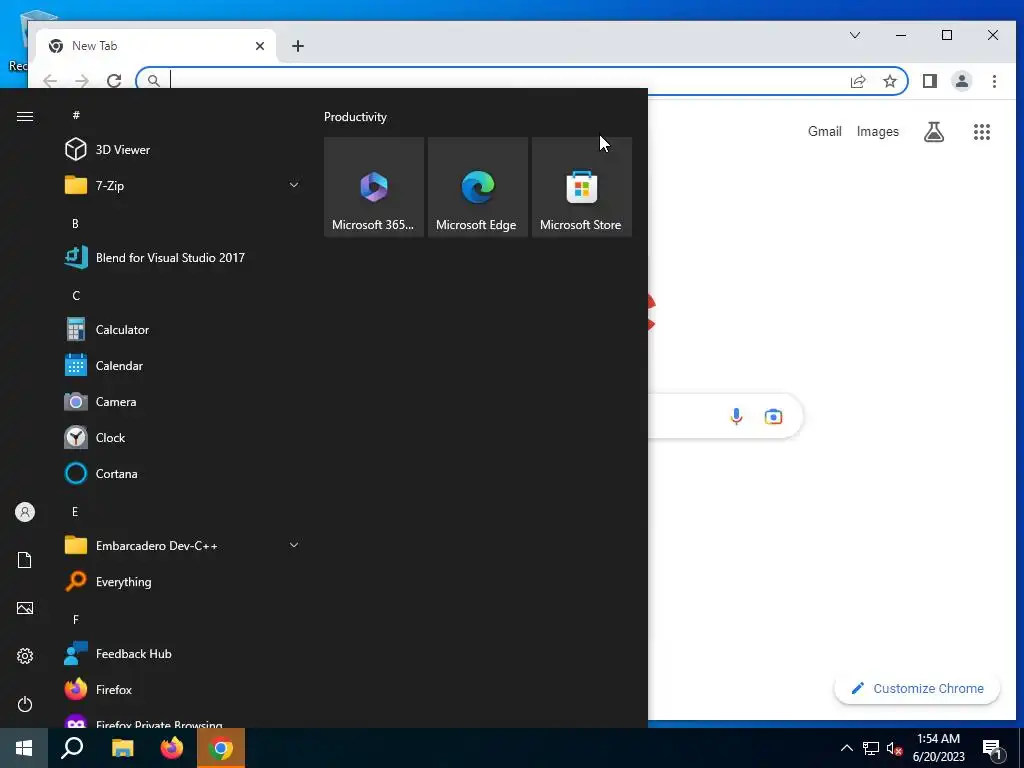The width and height of the screenshot is (1024, 768).
Task: Click the Productivity group header
Action: coord(355,117)
